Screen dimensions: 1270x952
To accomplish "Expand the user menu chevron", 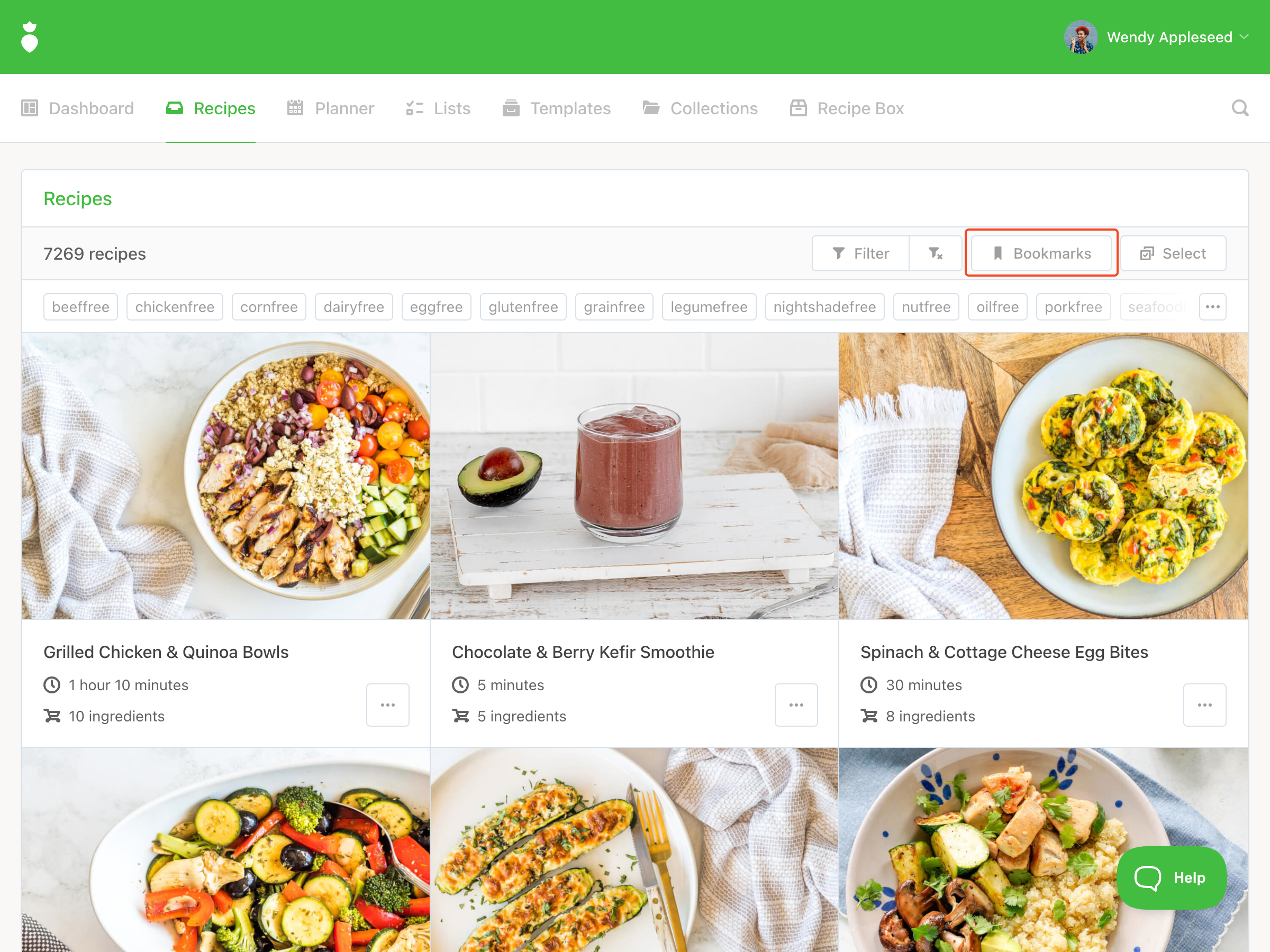I will point(1244,38).
